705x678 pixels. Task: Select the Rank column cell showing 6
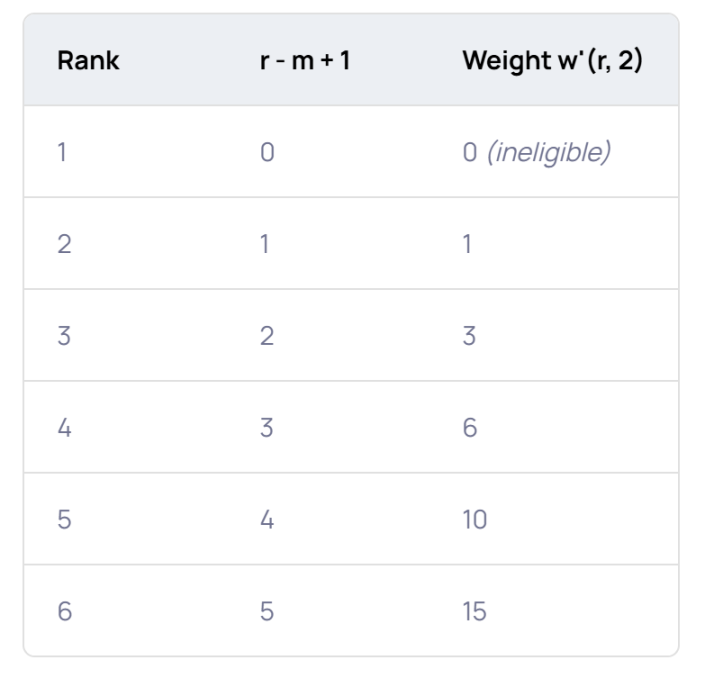[64, 612]
